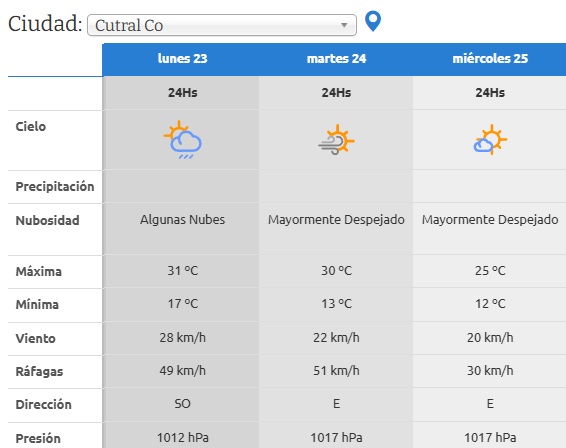Click the SO wind direction value
The height and width of the screenshot is (448, 566).
tap(183, 404)
